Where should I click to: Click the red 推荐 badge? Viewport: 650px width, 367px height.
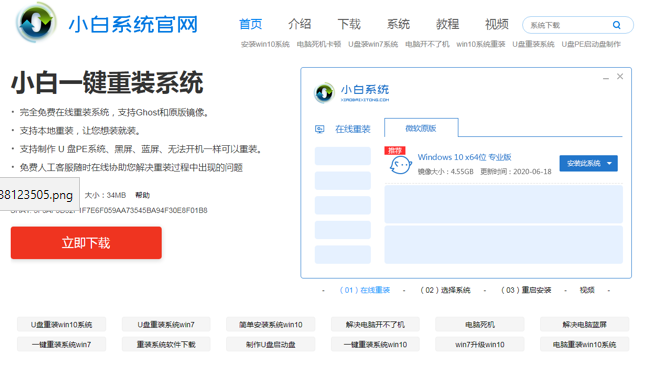pyautogui.click(x=395, y=150)
